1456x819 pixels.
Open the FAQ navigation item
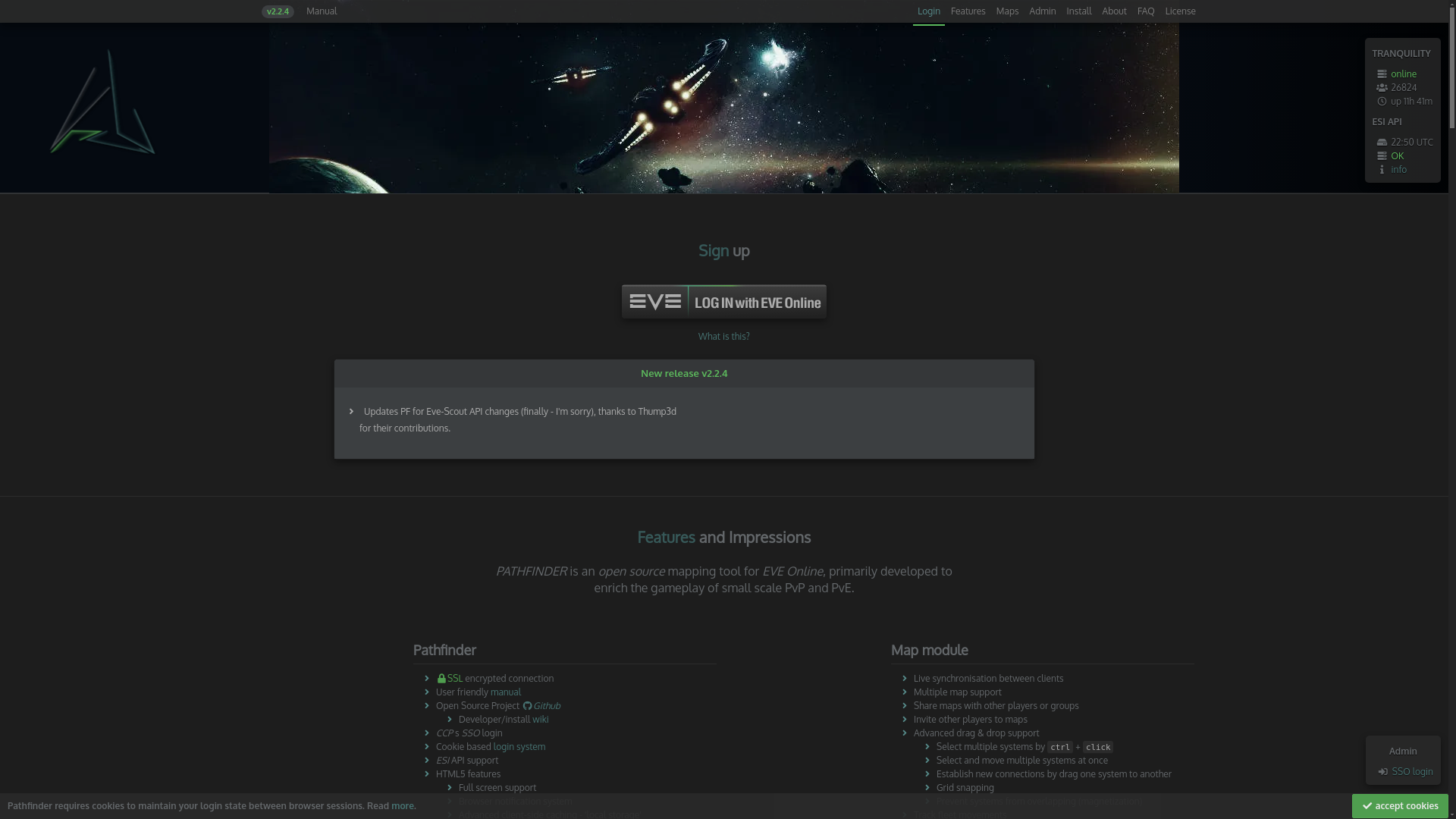pyautogui.click(x=1146, y=11)
